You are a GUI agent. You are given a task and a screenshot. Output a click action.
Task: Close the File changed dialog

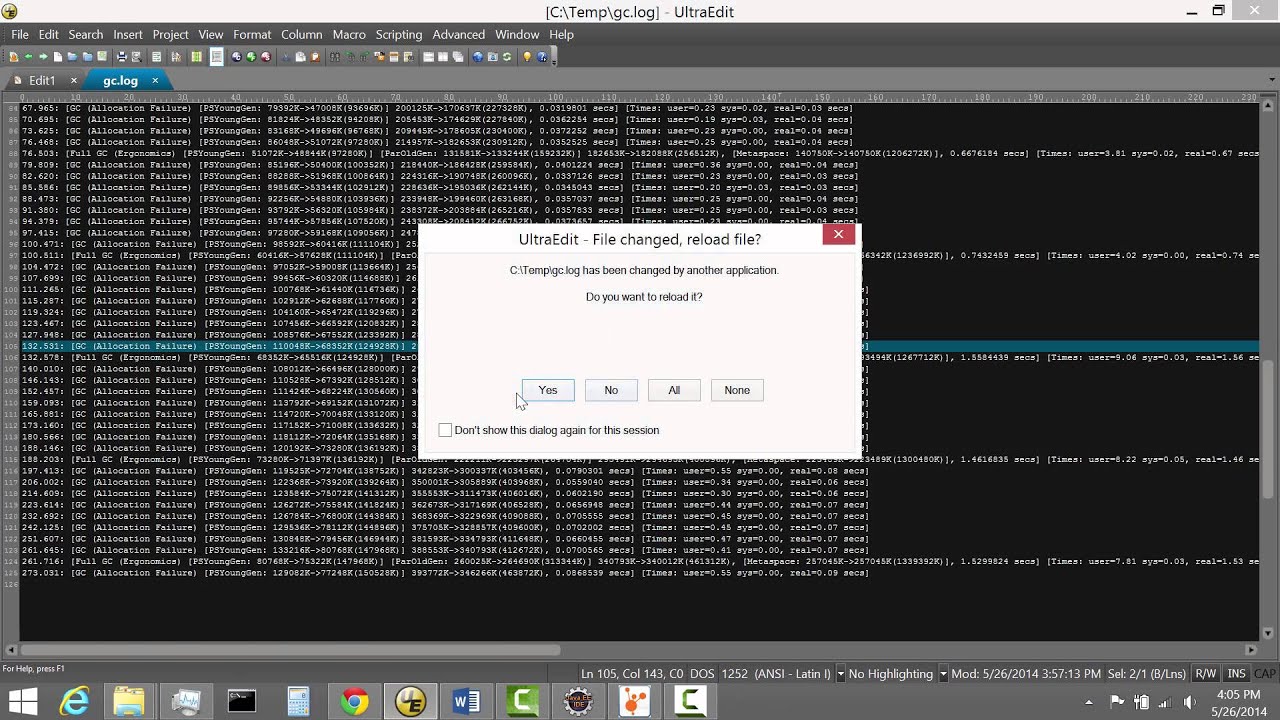click(838, 234)
